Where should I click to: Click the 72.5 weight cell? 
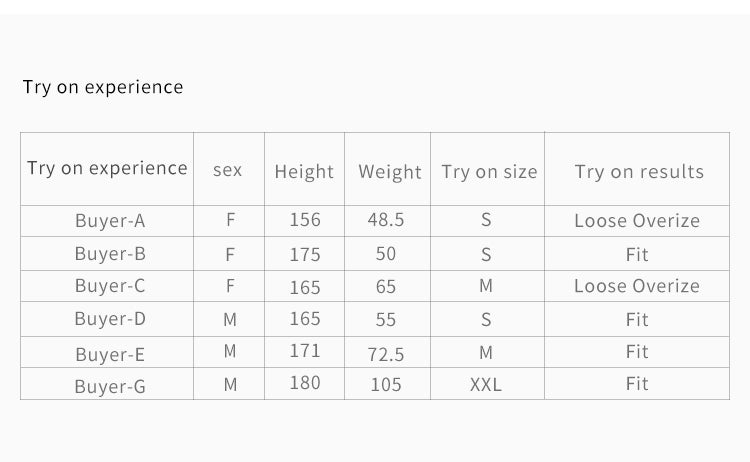point(386,354)
